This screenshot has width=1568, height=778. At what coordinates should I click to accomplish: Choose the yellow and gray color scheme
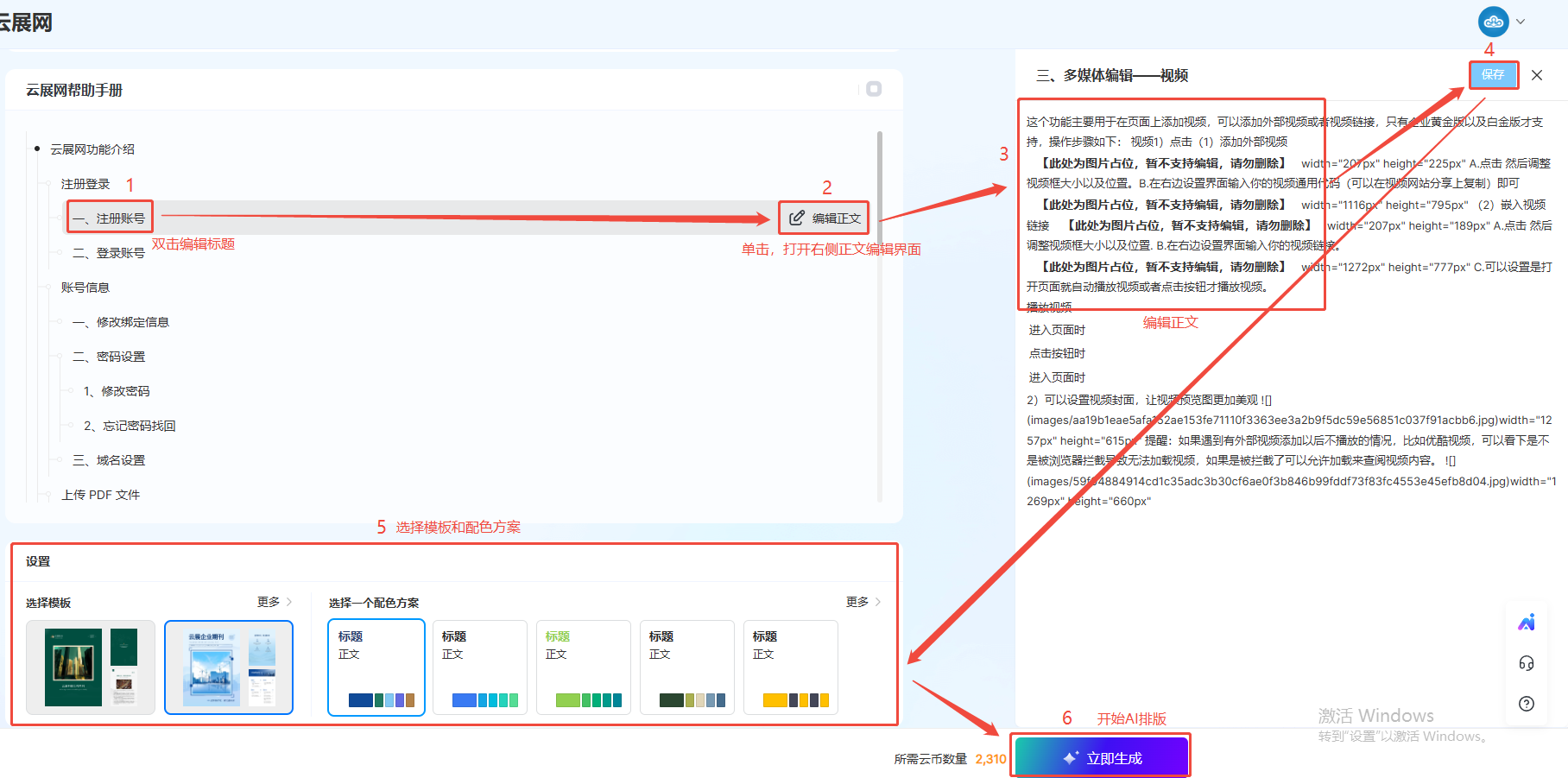tap(791, 667)
